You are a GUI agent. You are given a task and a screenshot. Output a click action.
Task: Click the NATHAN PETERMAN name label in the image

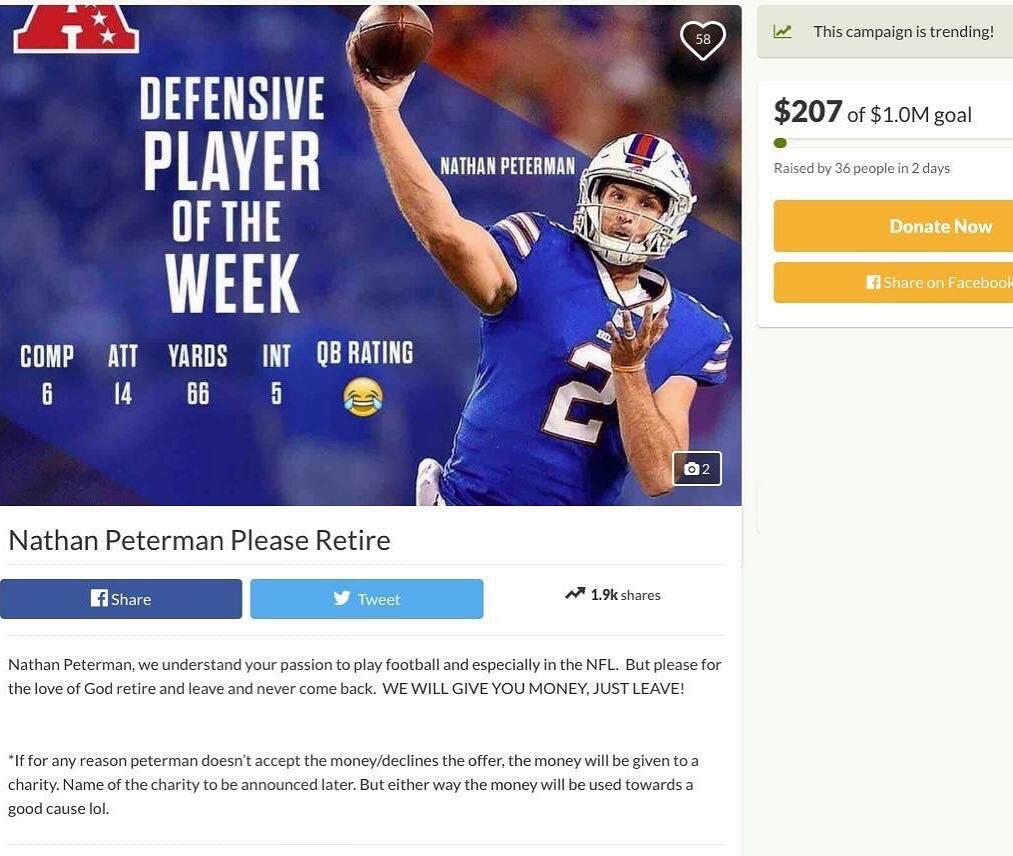(507, 166)
